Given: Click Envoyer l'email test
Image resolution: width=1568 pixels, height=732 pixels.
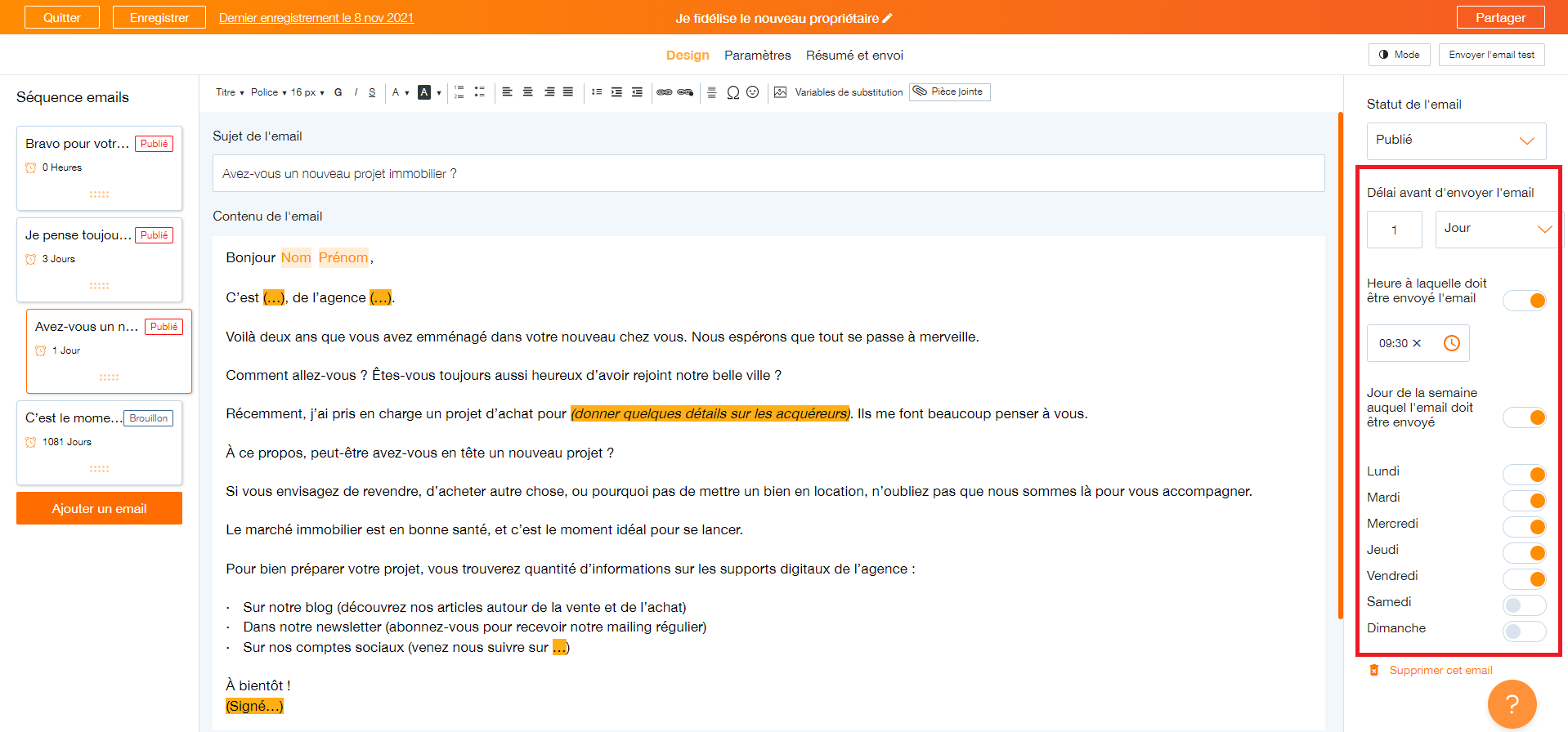Looking at the screenshot, I should (x=1491, y=55).
